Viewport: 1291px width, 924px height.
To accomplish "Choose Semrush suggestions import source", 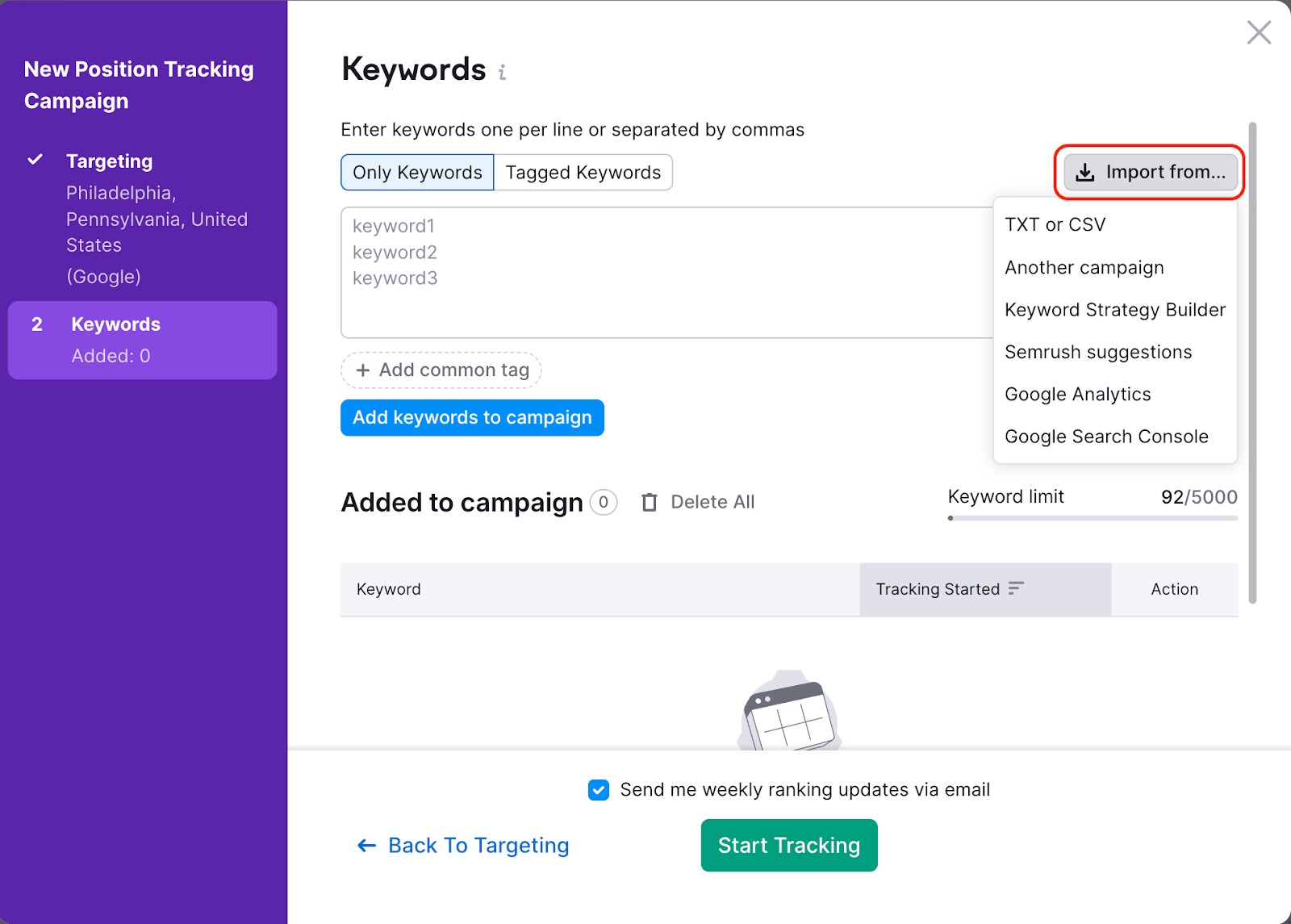I will point(1098,352).
